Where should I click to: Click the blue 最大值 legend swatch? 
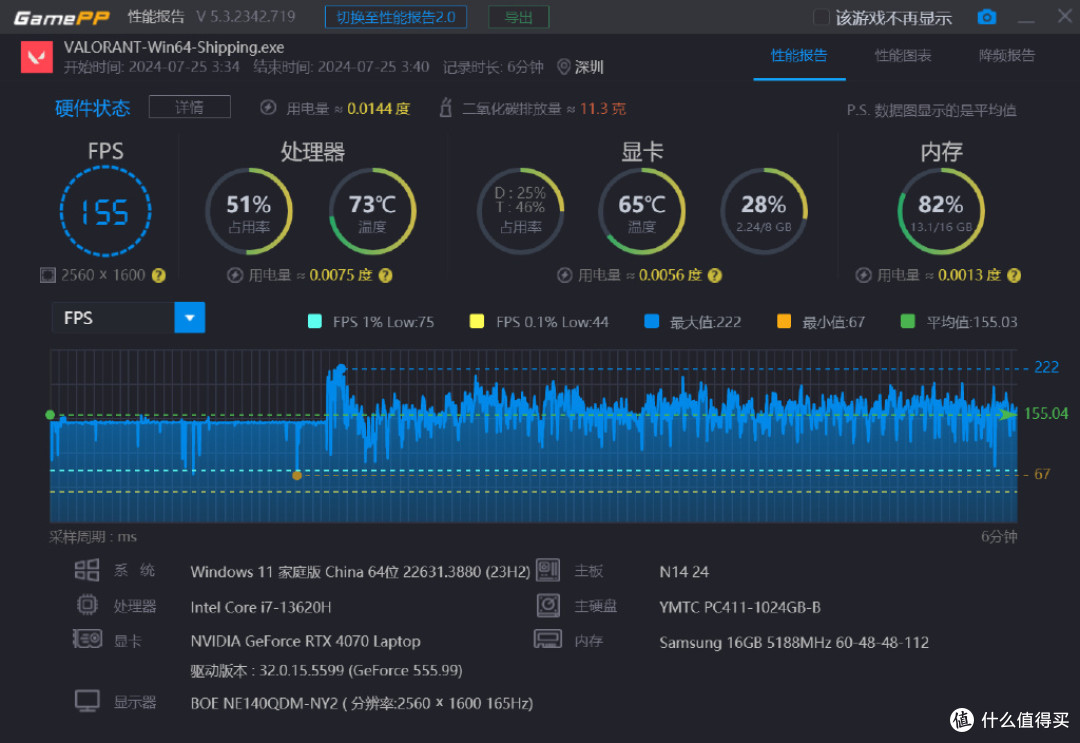(652, 322)
